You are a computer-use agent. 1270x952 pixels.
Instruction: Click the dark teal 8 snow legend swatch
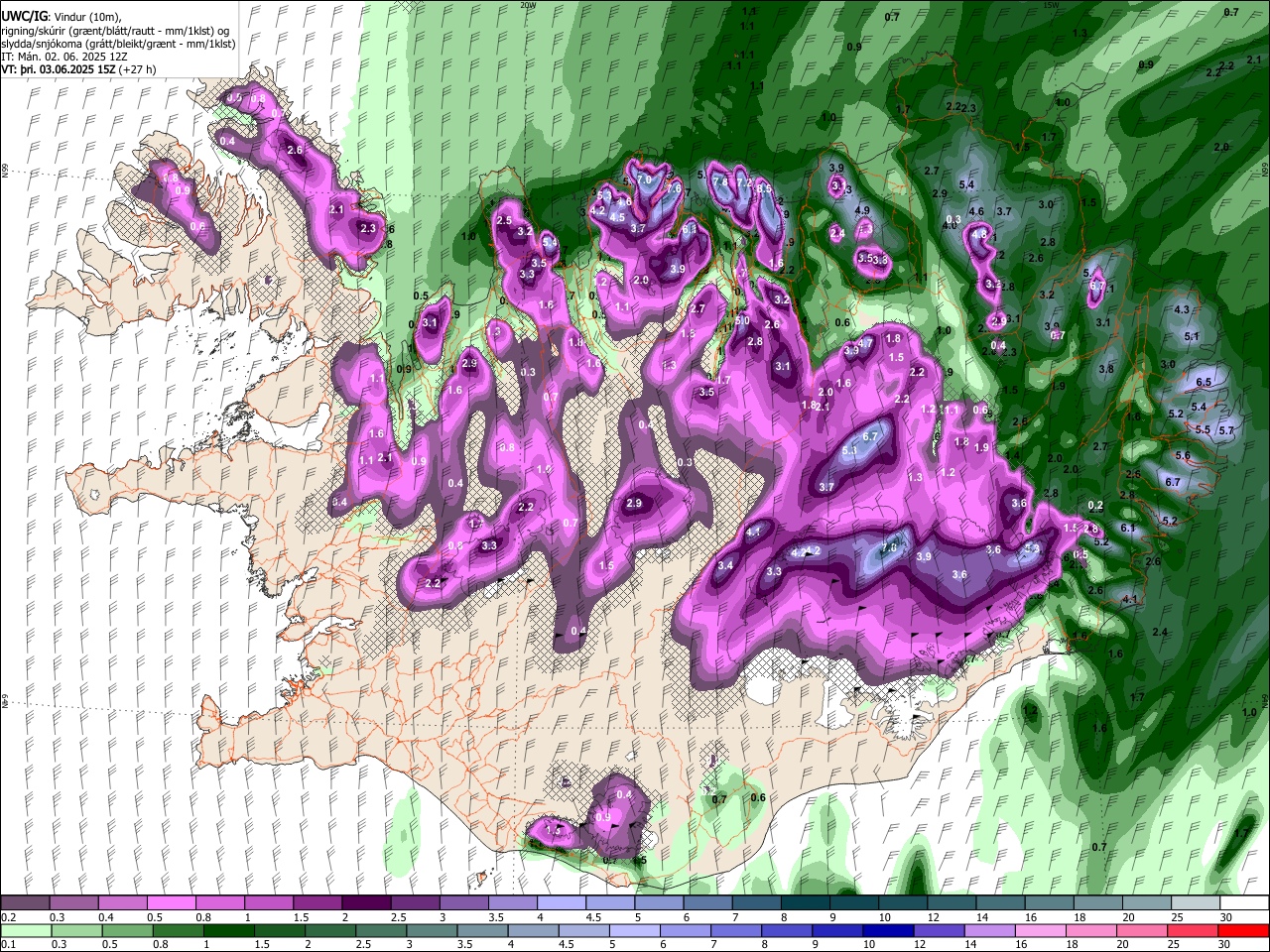(806, 903)
